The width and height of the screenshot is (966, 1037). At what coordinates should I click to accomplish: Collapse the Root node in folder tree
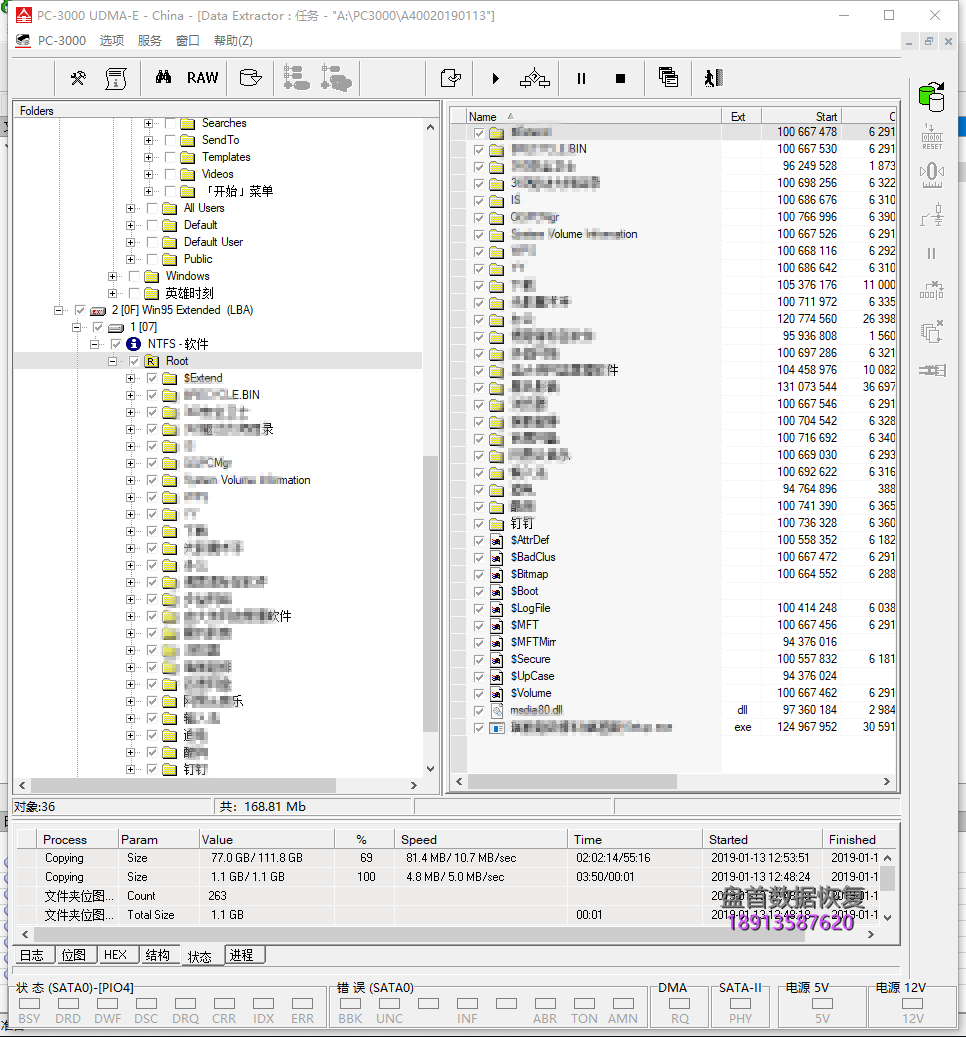point(113,361)
